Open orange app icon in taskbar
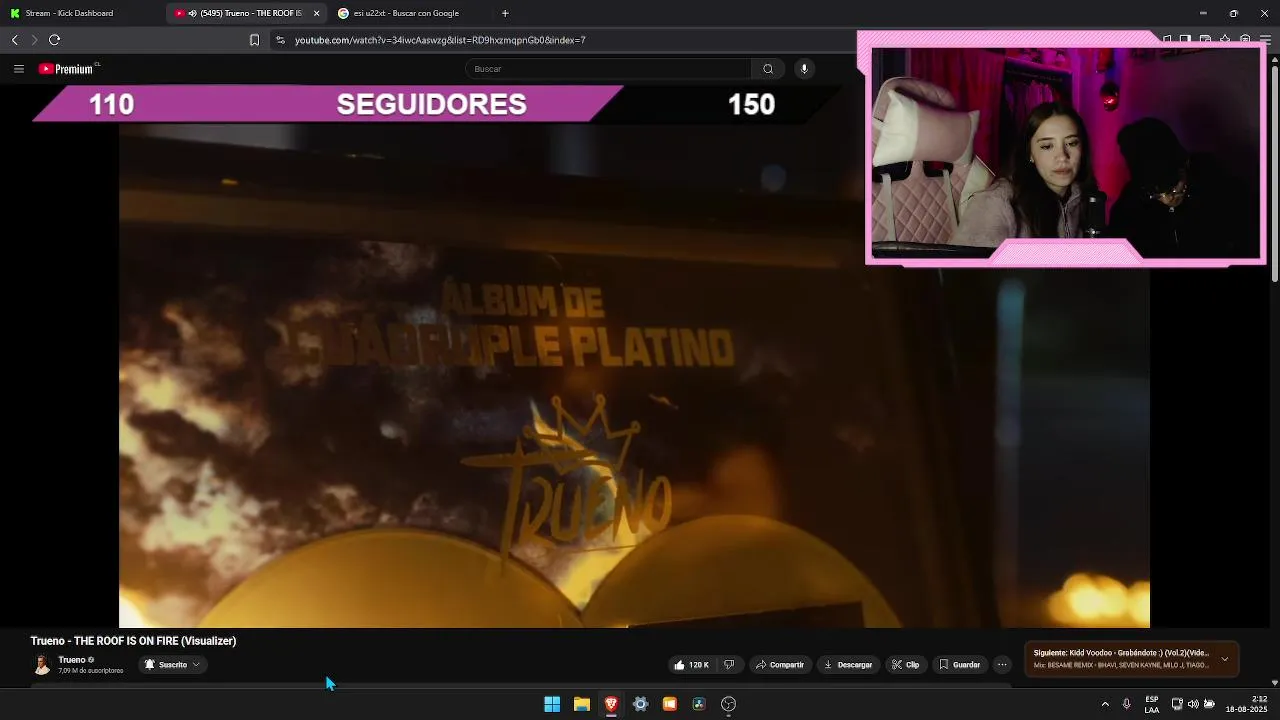 click(669, 704)
